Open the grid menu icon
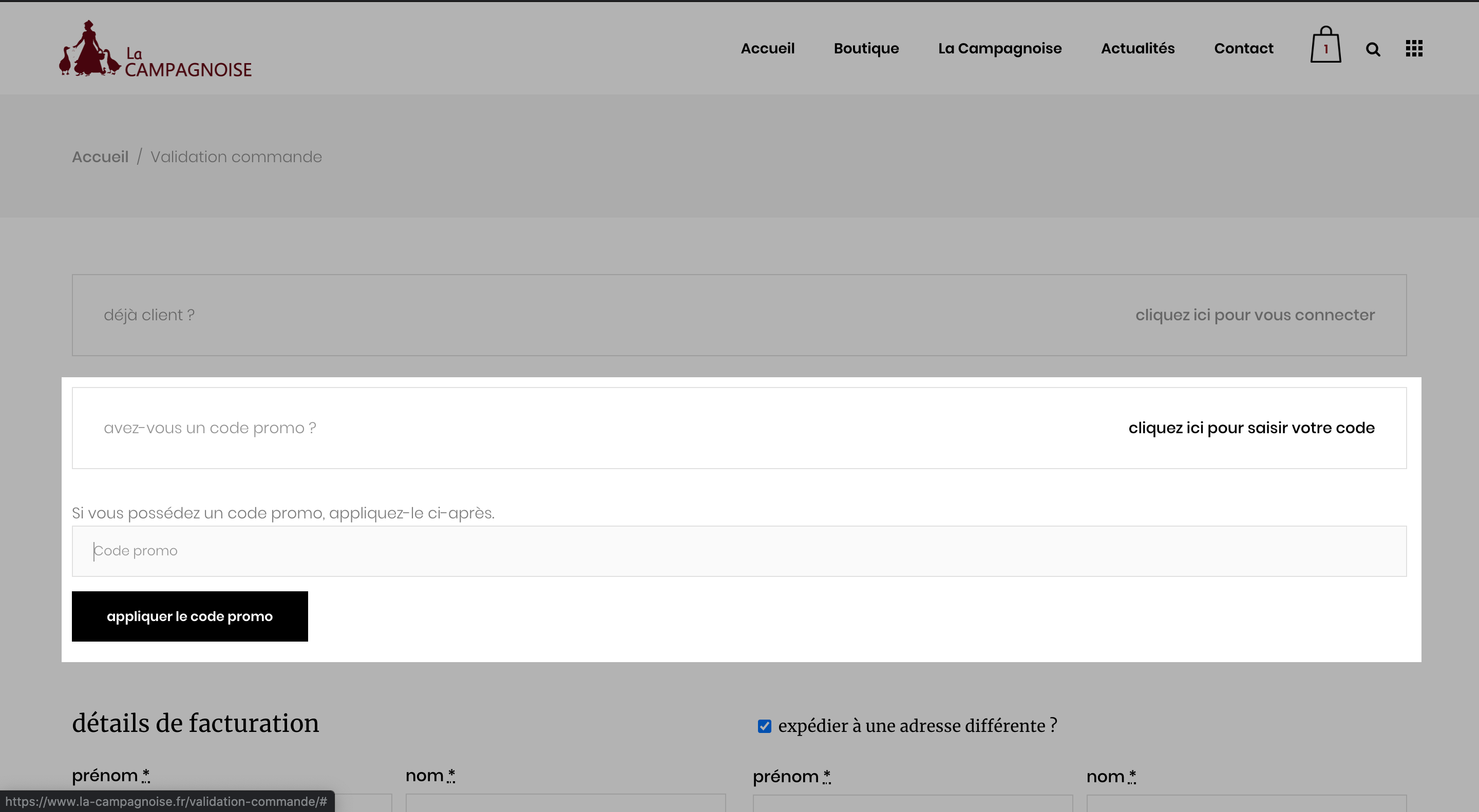 [1414, 48]
